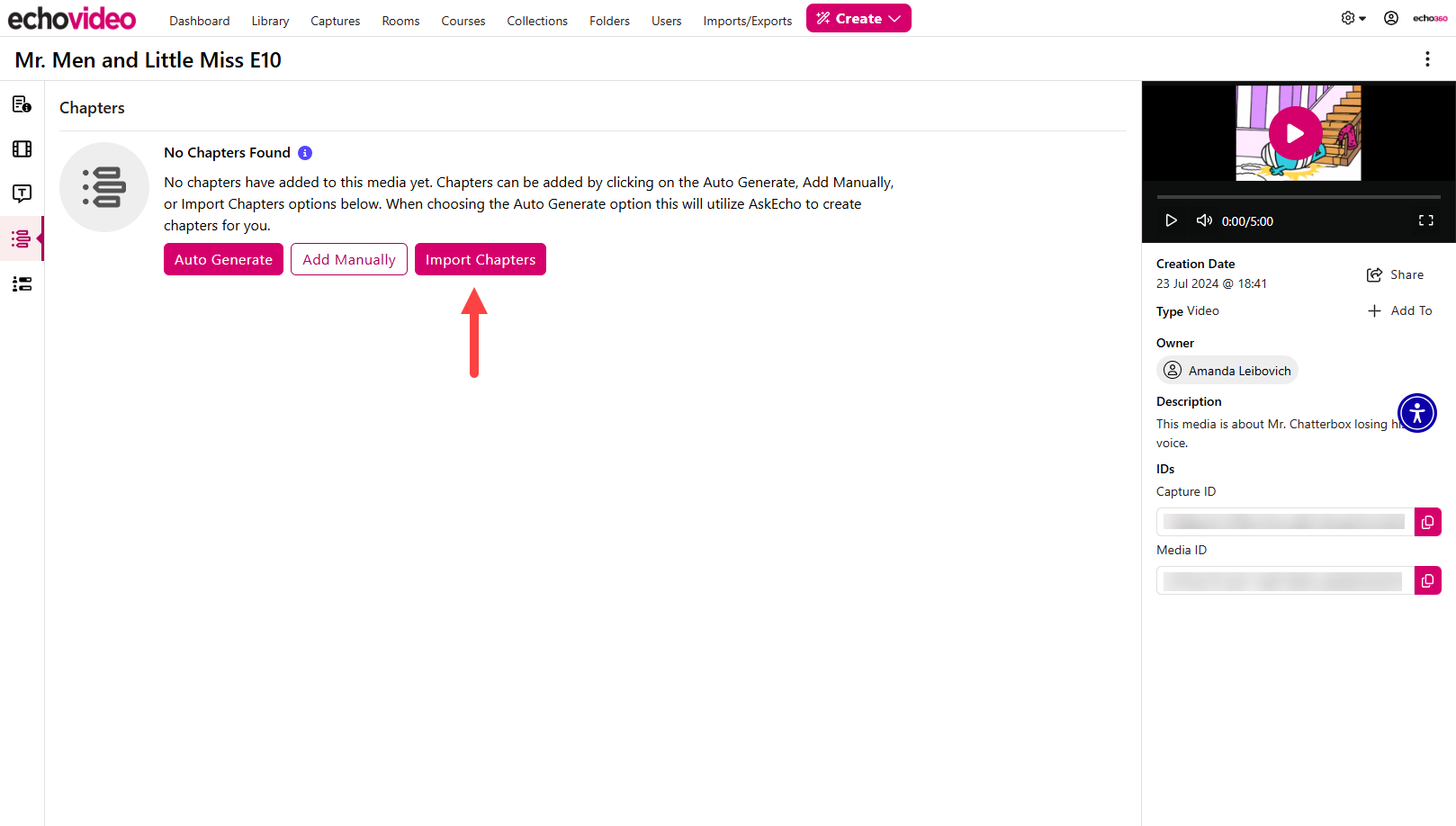
Task: Open the three-dot media options menu
Action: tap(1427, 59)
